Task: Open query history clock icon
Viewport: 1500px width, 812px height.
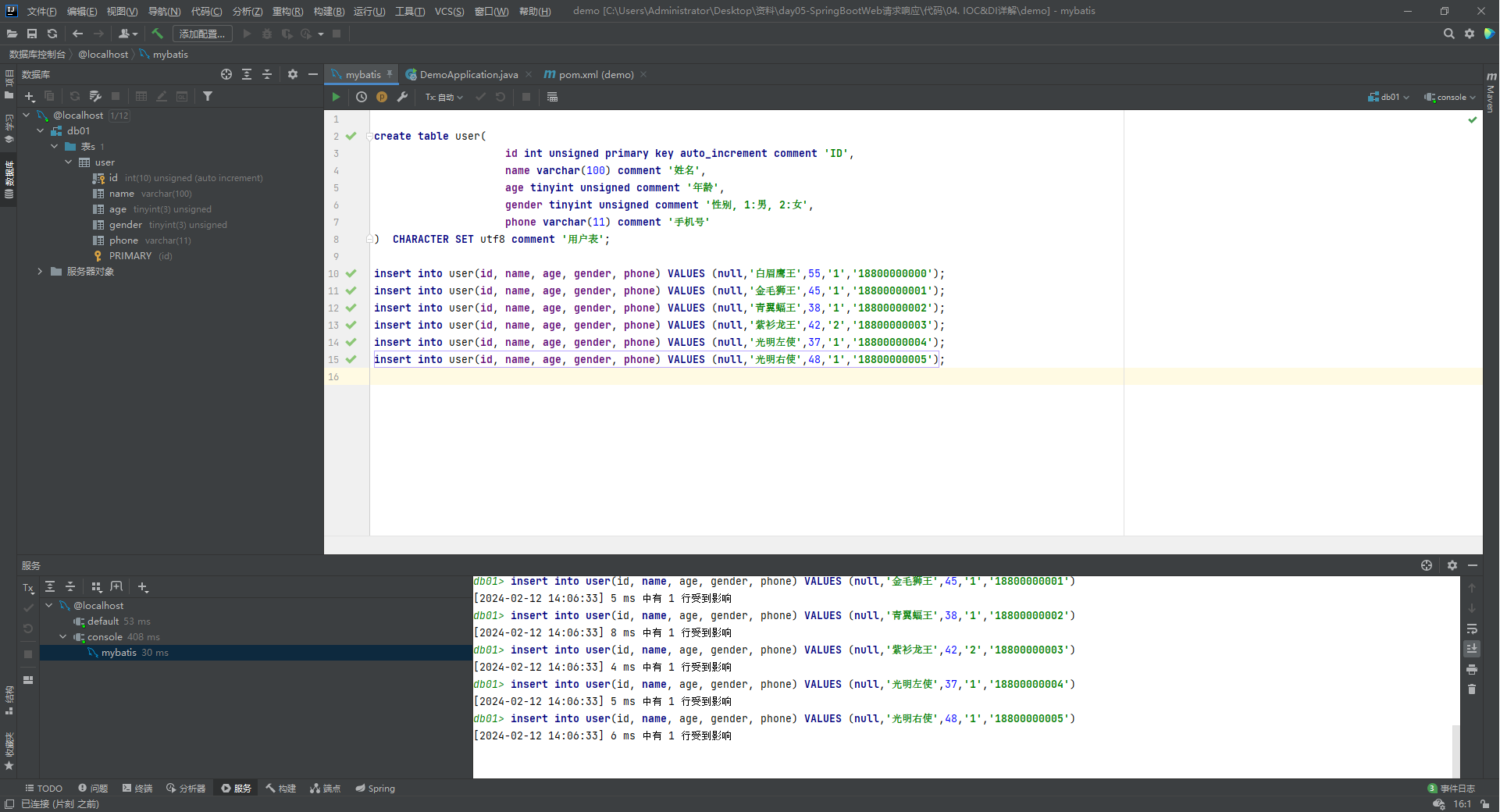Action: pos(362,97)
